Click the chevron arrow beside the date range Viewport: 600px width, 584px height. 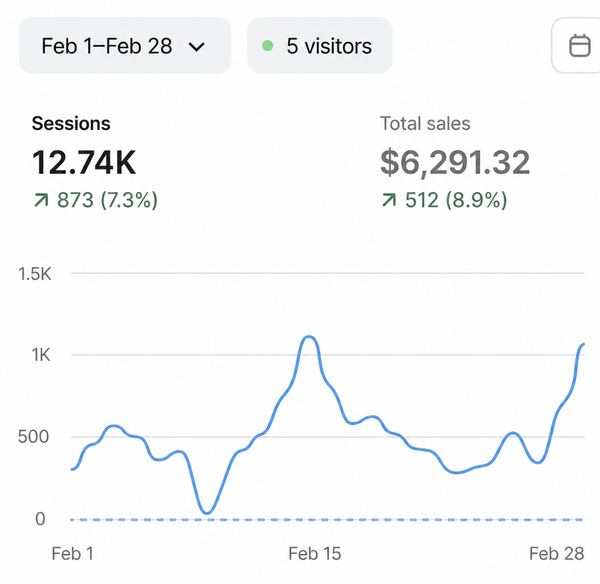[x=197, y=46]
